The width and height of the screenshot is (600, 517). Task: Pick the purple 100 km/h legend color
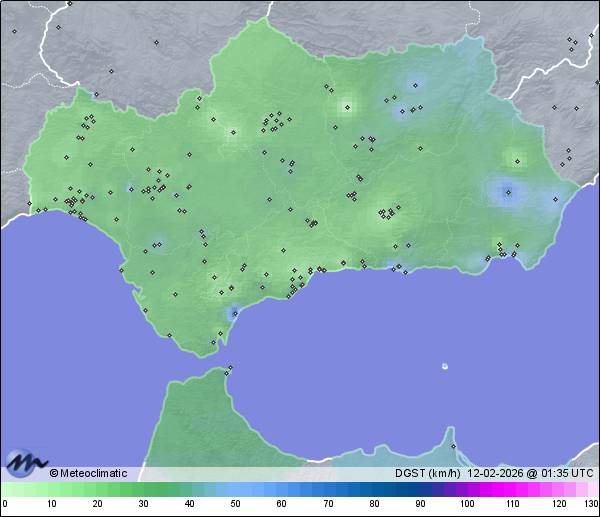pos(466,489)
